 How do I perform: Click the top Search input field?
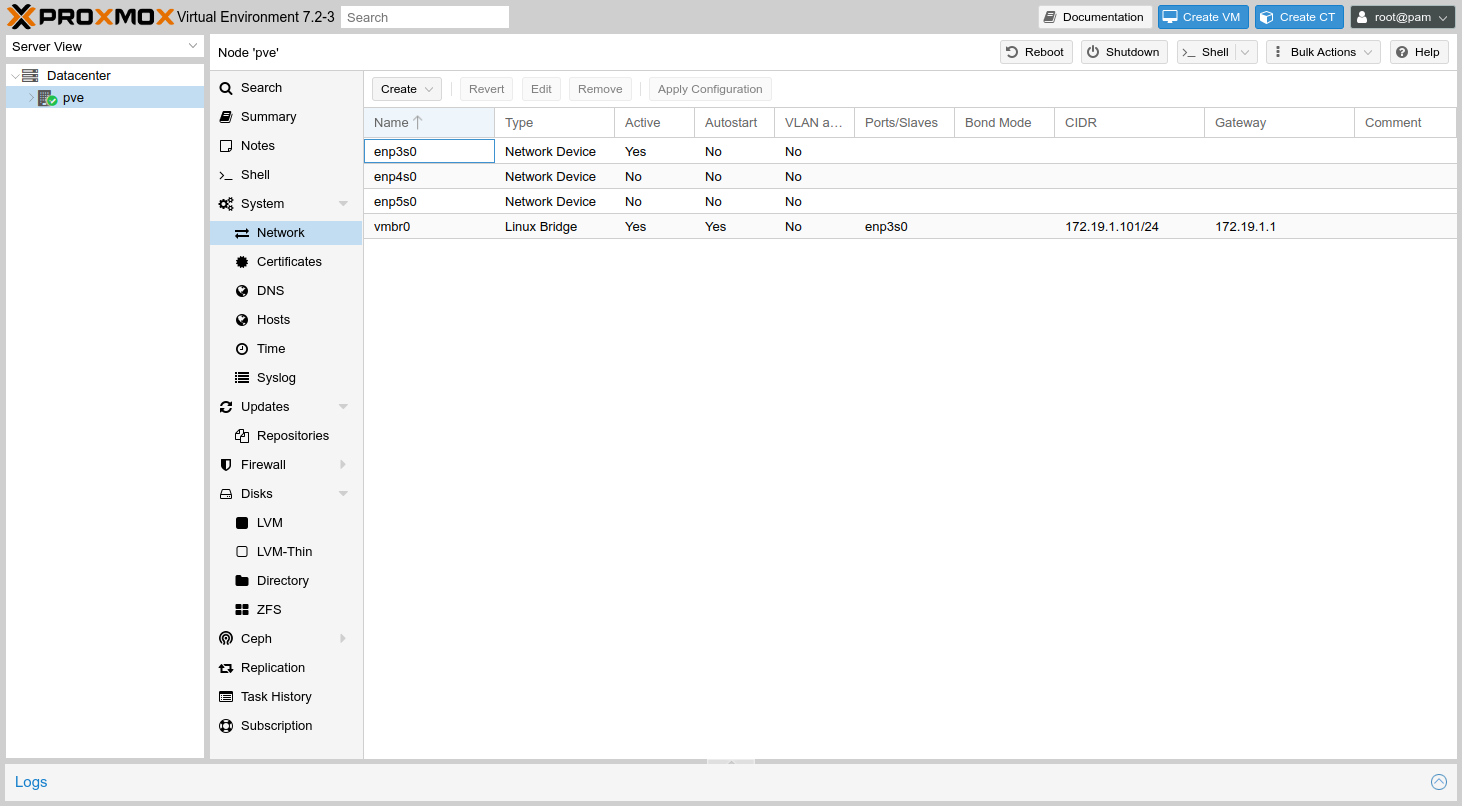[x=424, y=17]
